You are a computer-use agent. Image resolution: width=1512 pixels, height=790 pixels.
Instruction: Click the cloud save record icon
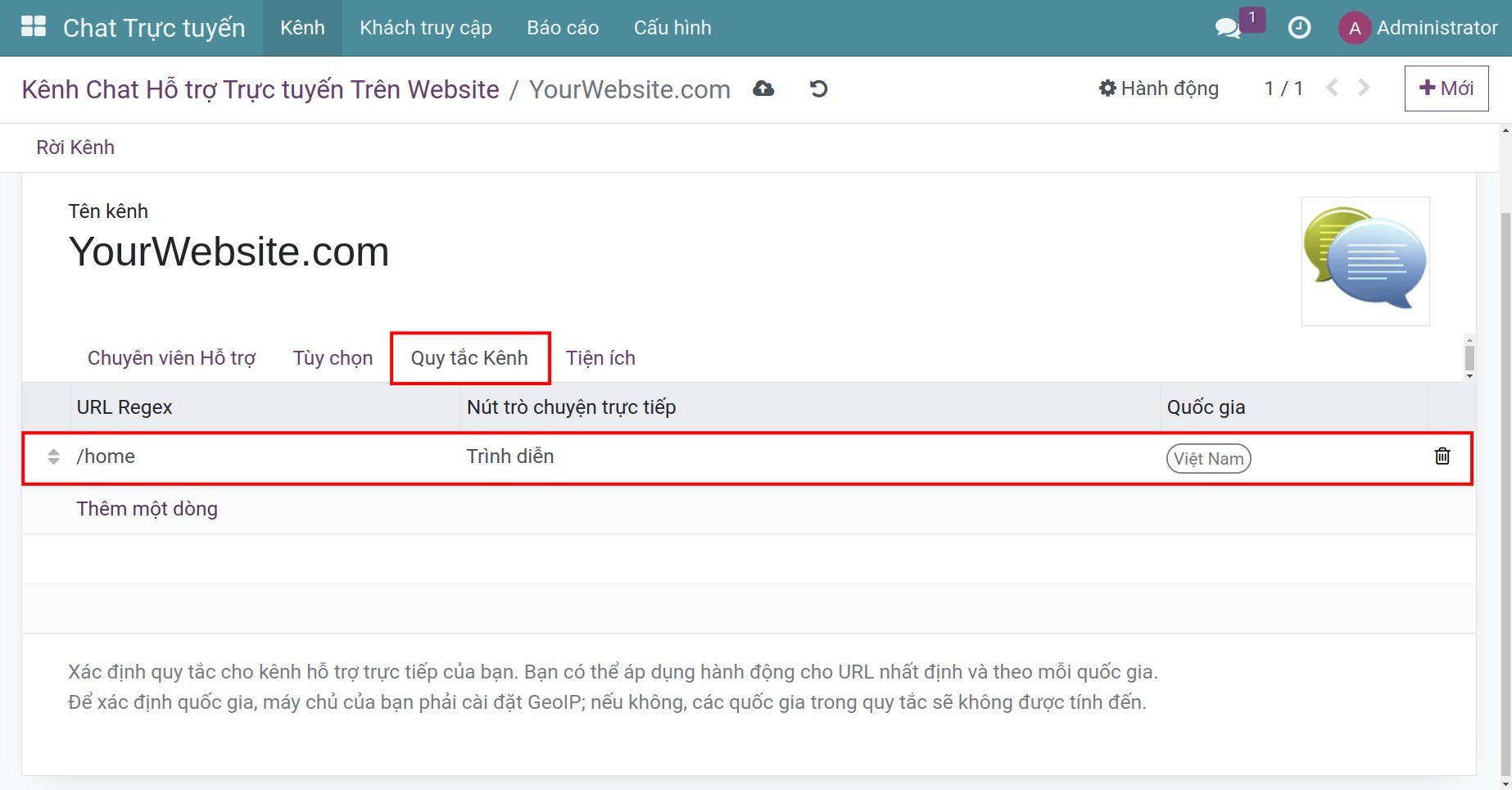(x=763, y=89)
